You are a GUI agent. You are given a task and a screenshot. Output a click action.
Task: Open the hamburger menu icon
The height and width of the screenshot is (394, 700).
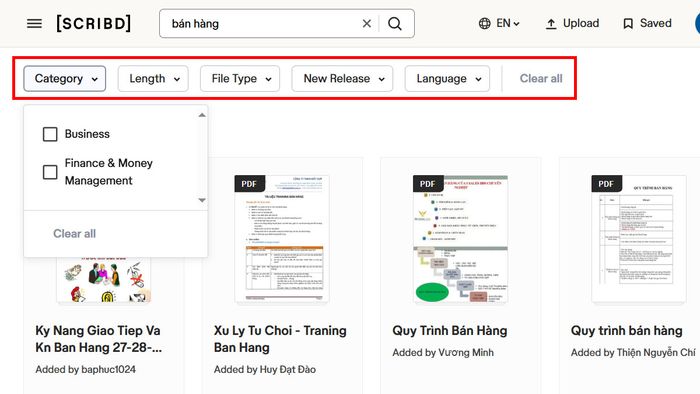coord(34,23)
